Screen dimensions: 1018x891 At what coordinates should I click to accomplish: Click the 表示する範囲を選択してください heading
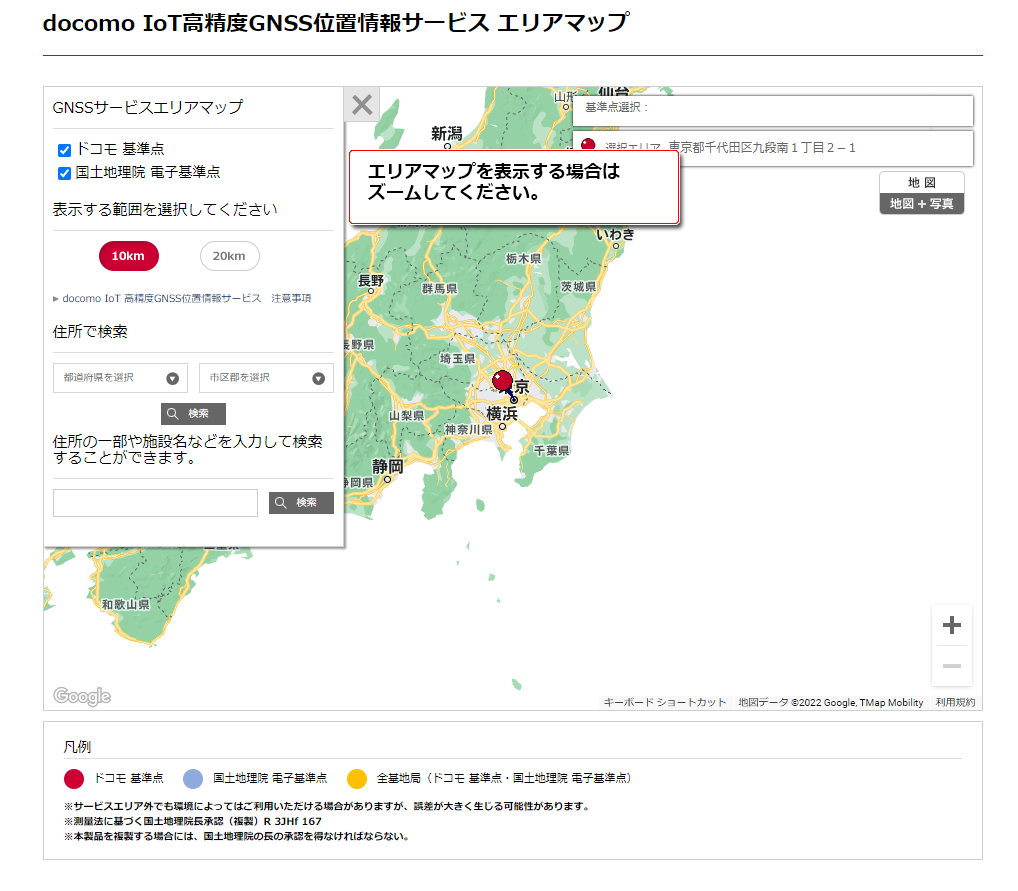[165, 210]
